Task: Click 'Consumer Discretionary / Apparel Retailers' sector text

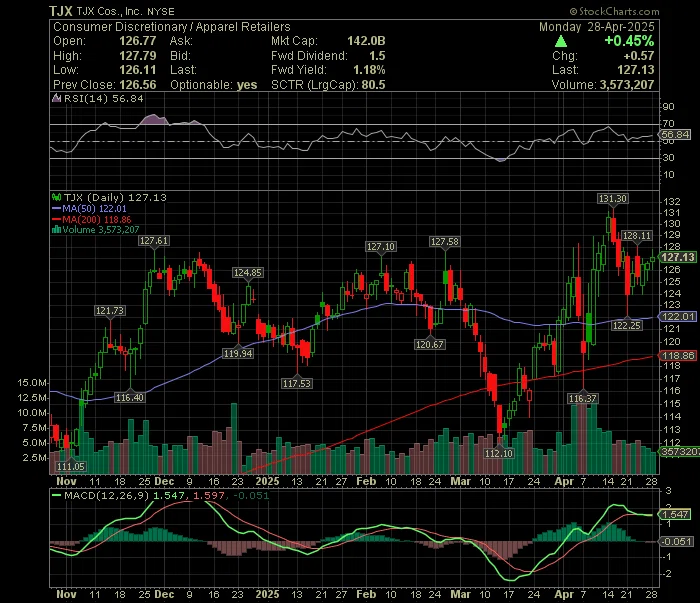Action: [x=172, y=27]
